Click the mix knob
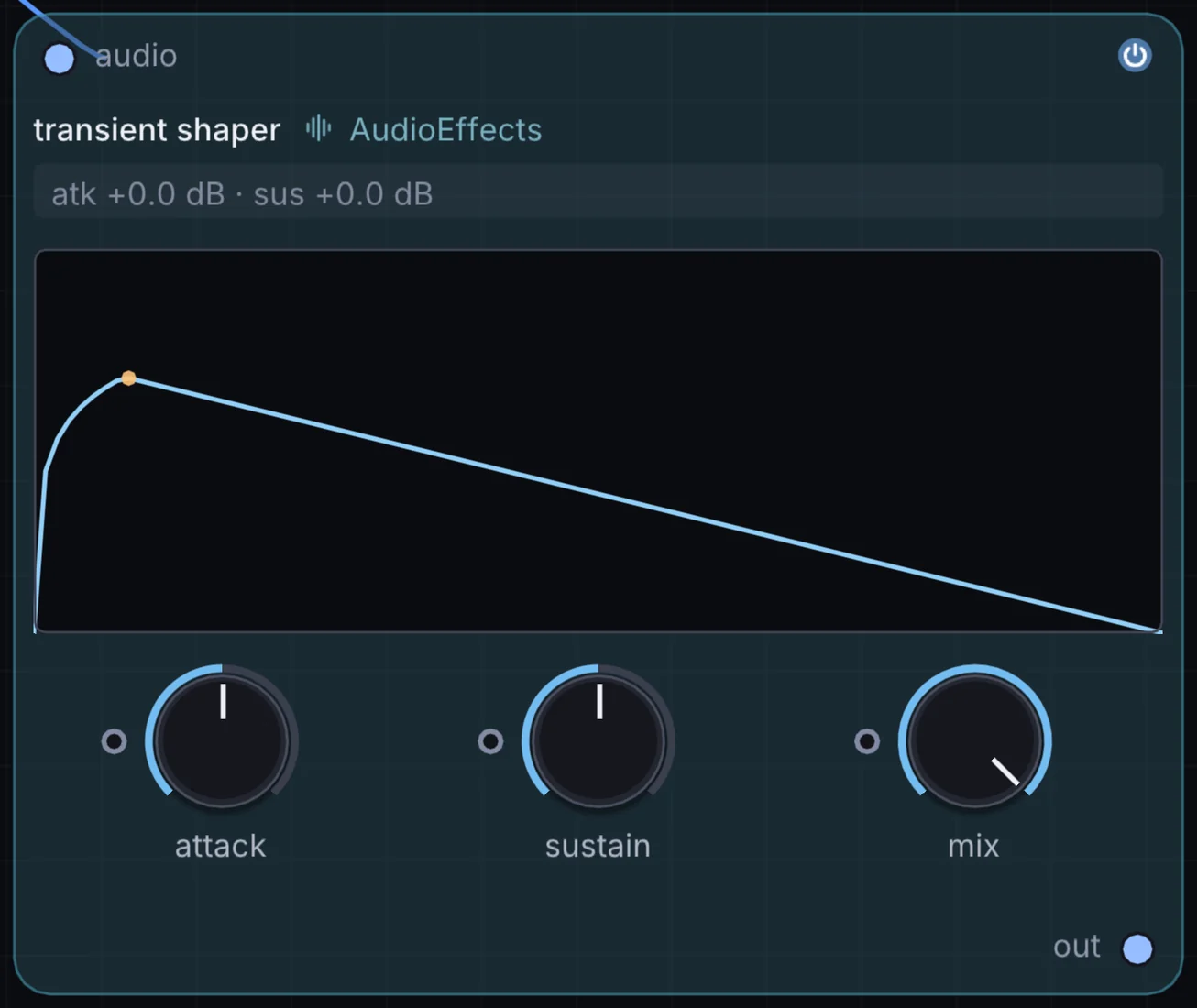The height and width of the screenshot is (1008, 1197). [974, 740]
